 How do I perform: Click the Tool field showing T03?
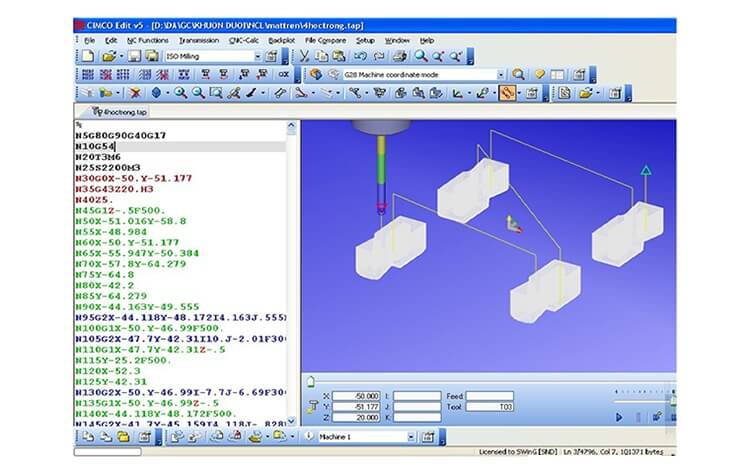pyautogui.click(x=490, y=406)
